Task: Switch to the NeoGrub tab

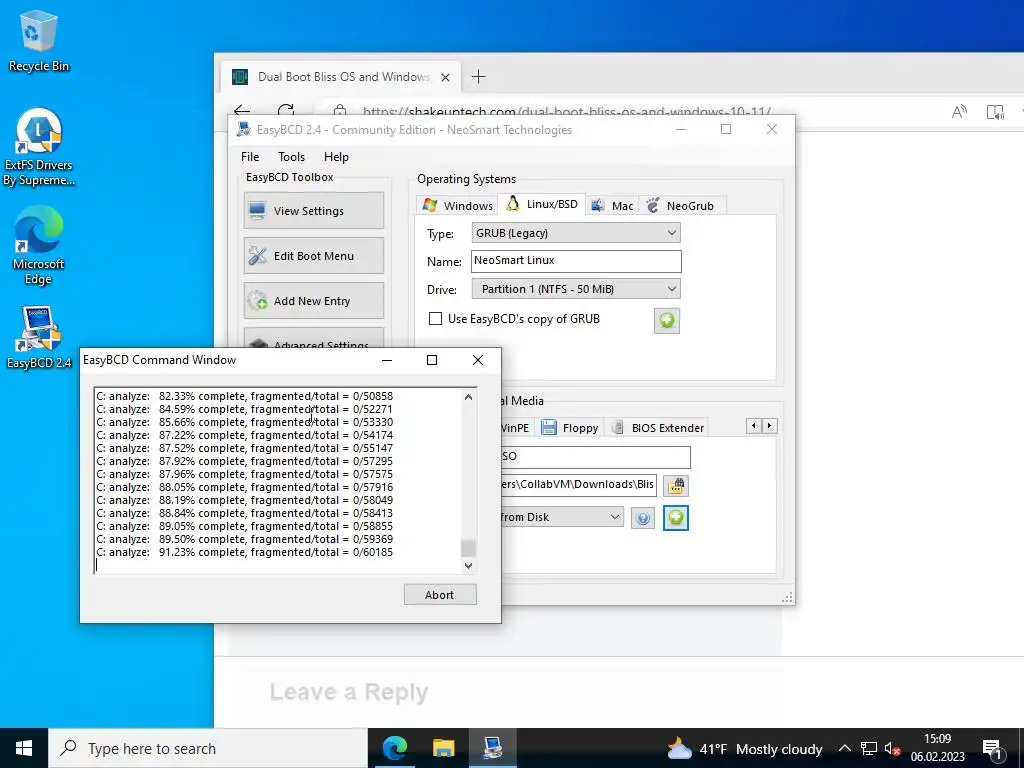Action: pyautogui.click(x=681, y=205)
